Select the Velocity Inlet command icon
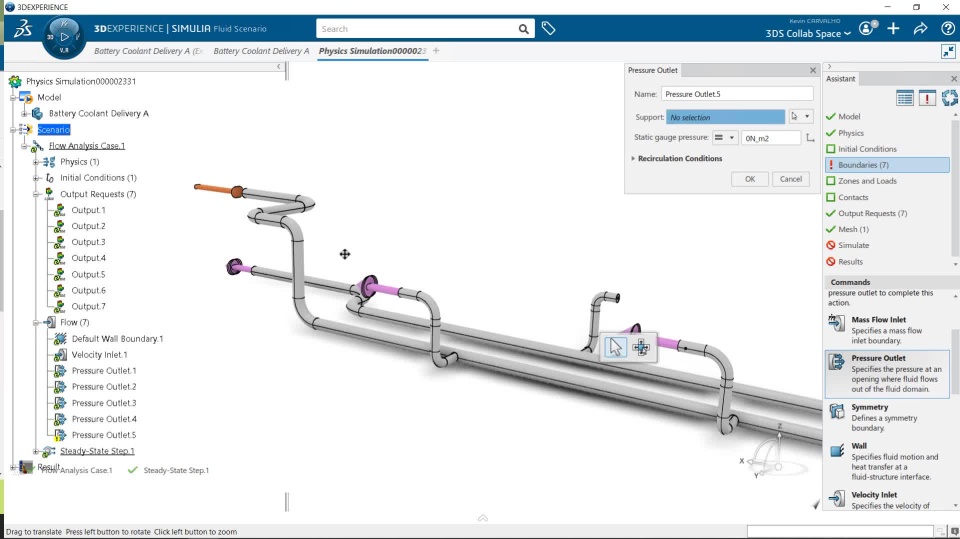Viewport: 960px width, 539px height. (x=836, y=499)
